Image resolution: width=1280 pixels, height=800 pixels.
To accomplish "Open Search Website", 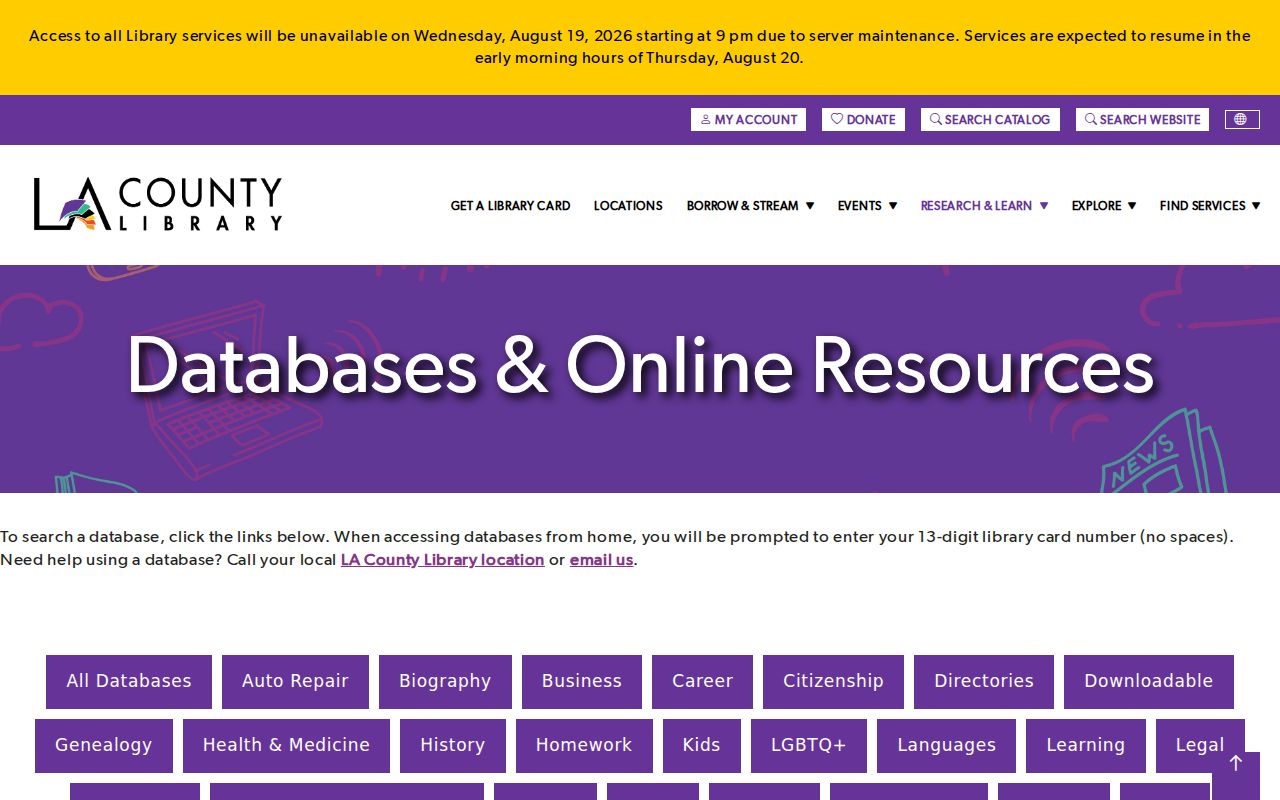I will pos(1142,119).
